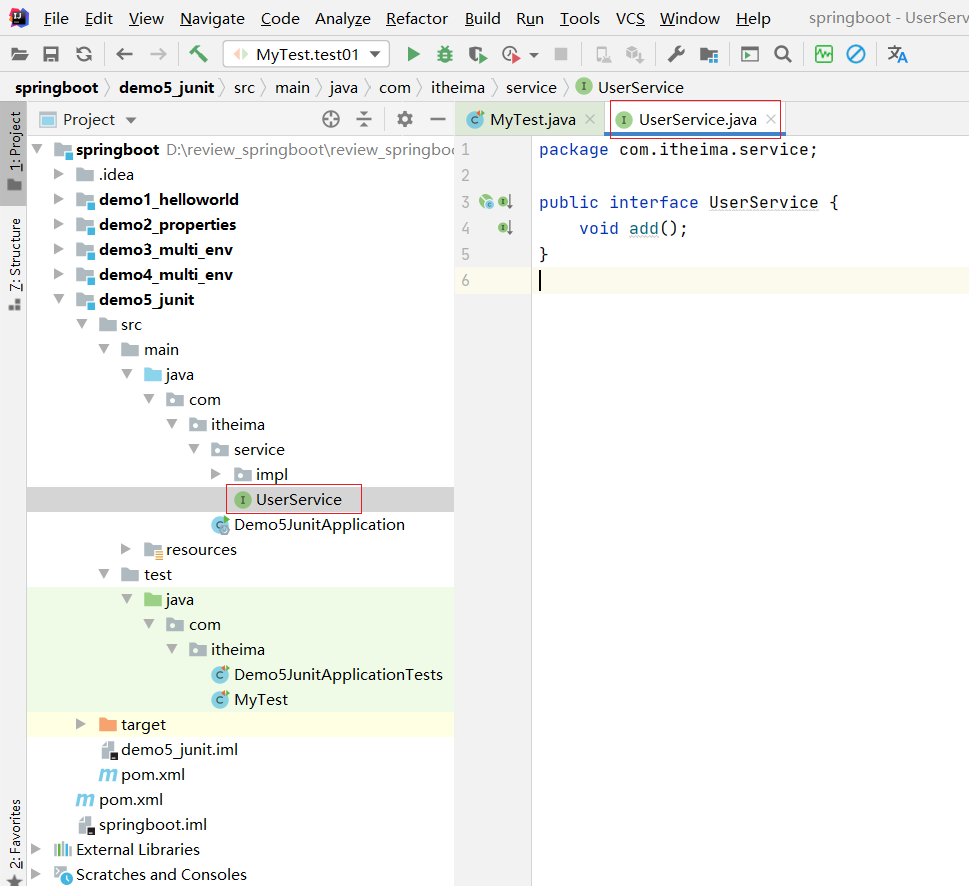Click Run with Coverage icon

[x=478, y=54]
